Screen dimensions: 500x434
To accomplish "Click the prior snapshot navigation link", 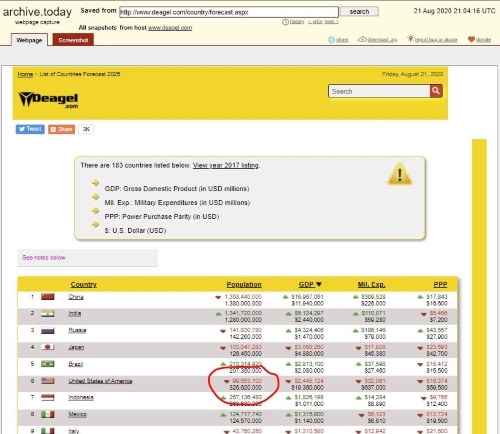I will [315, 22].
